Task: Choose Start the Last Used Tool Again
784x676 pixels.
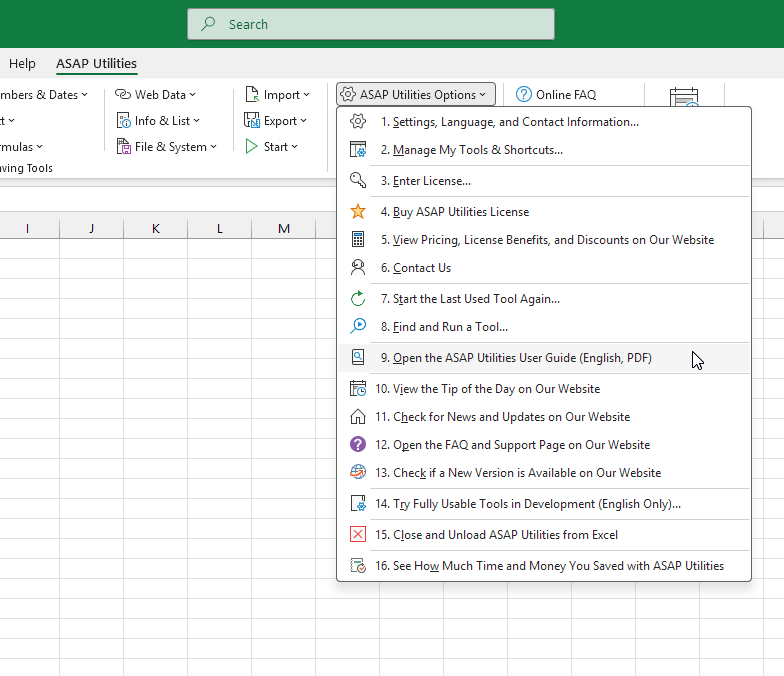Action: tap(544, 298)
